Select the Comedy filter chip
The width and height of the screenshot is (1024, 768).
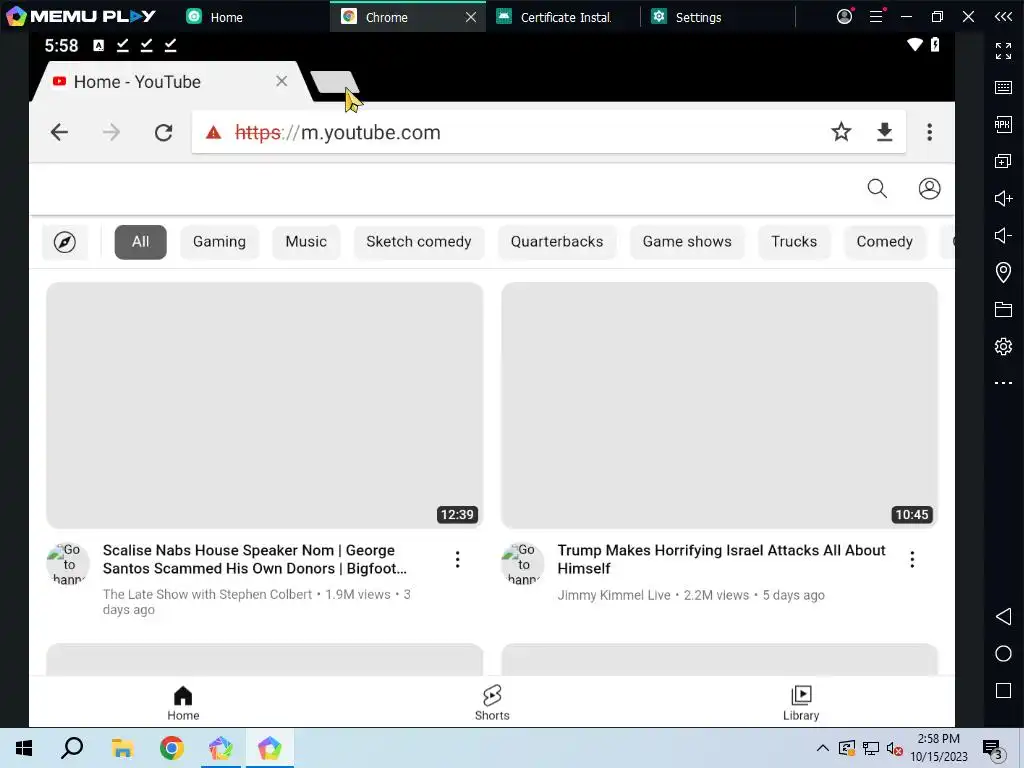click(884, 242)
